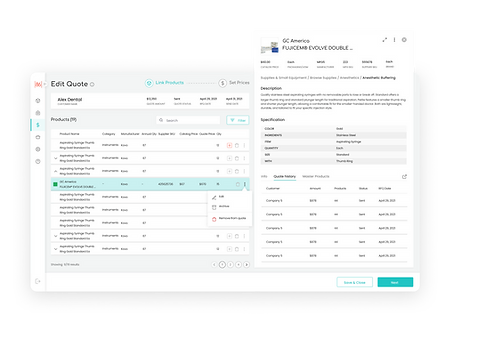Select page 1 in the pagination
Viewport: 485px width, 363px height.
(x=222, y=265)
